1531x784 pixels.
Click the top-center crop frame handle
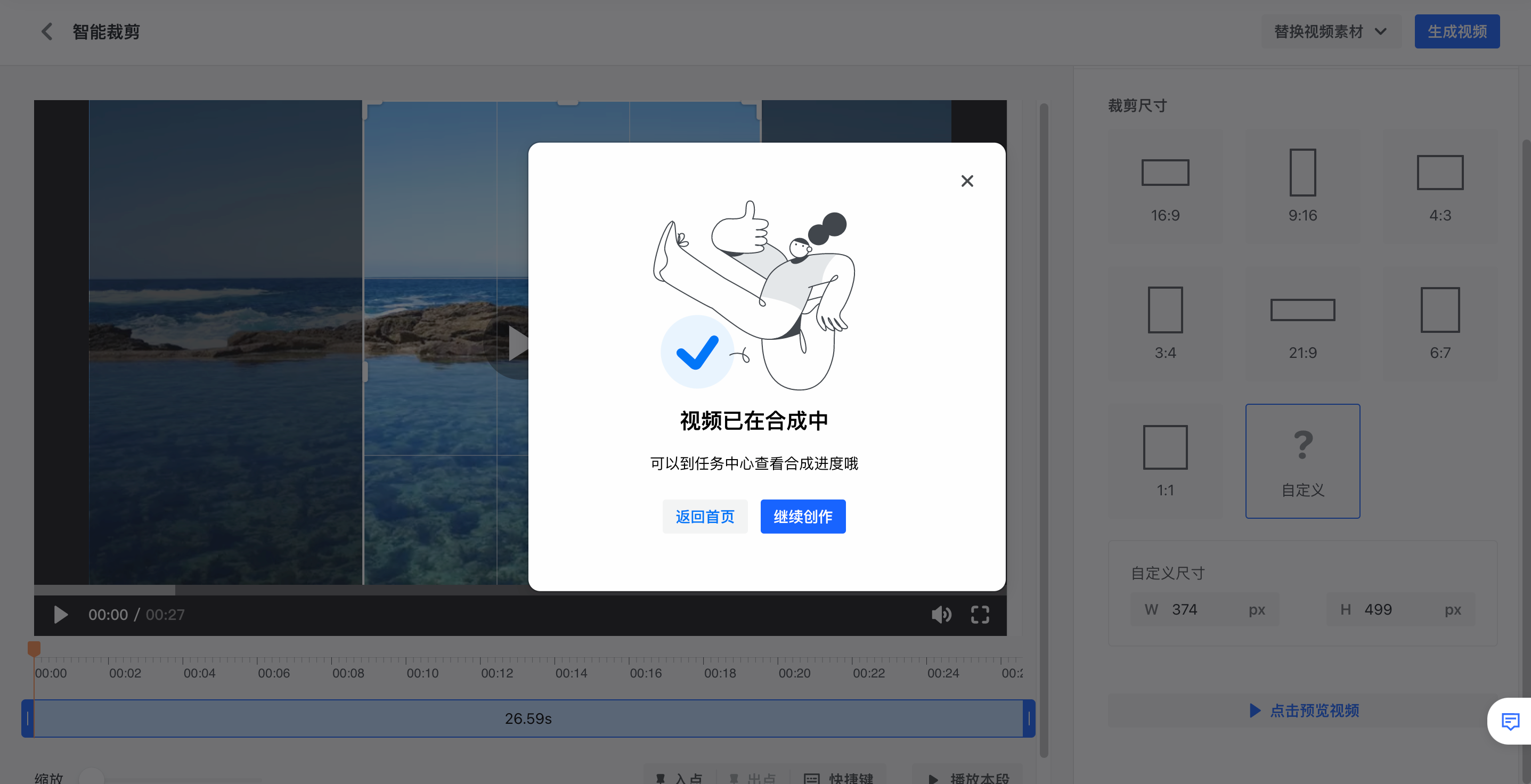coord(567,103)
